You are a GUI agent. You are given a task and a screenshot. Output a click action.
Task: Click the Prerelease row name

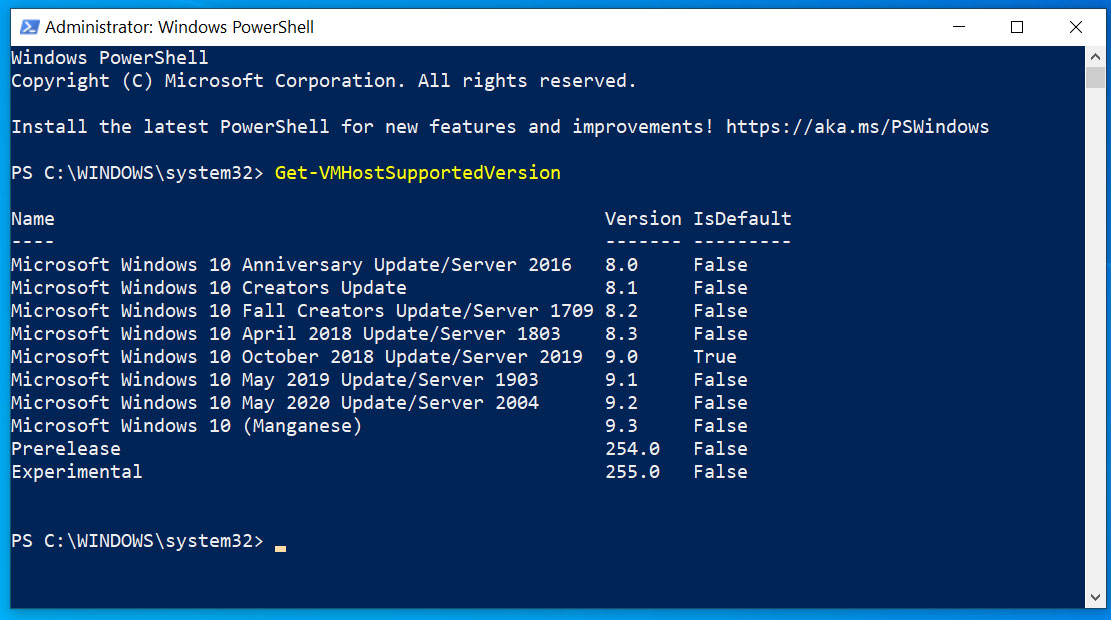click(66, 449)
